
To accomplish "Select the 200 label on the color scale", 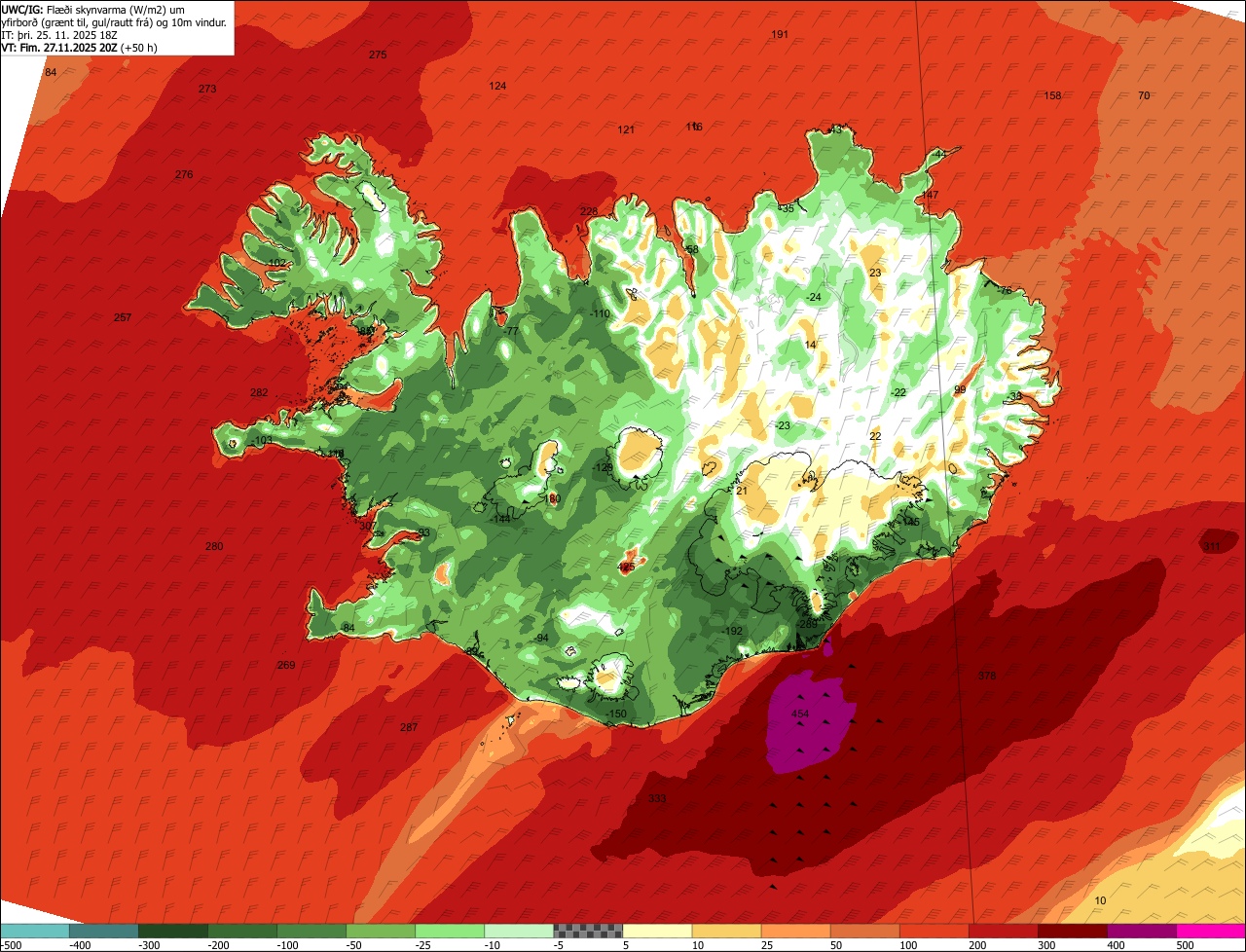I will 977,945.
